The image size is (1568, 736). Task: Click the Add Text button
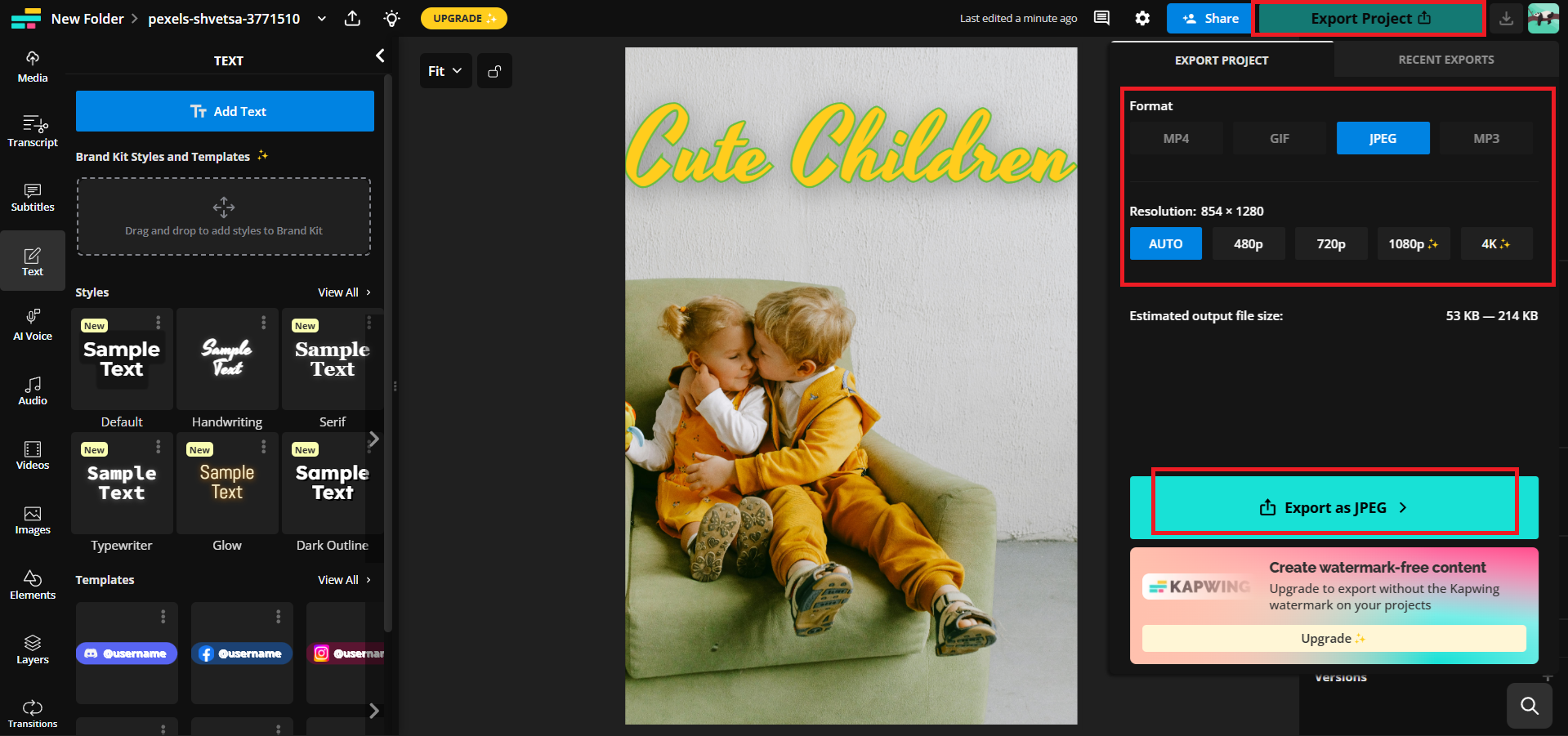[225, 111]
